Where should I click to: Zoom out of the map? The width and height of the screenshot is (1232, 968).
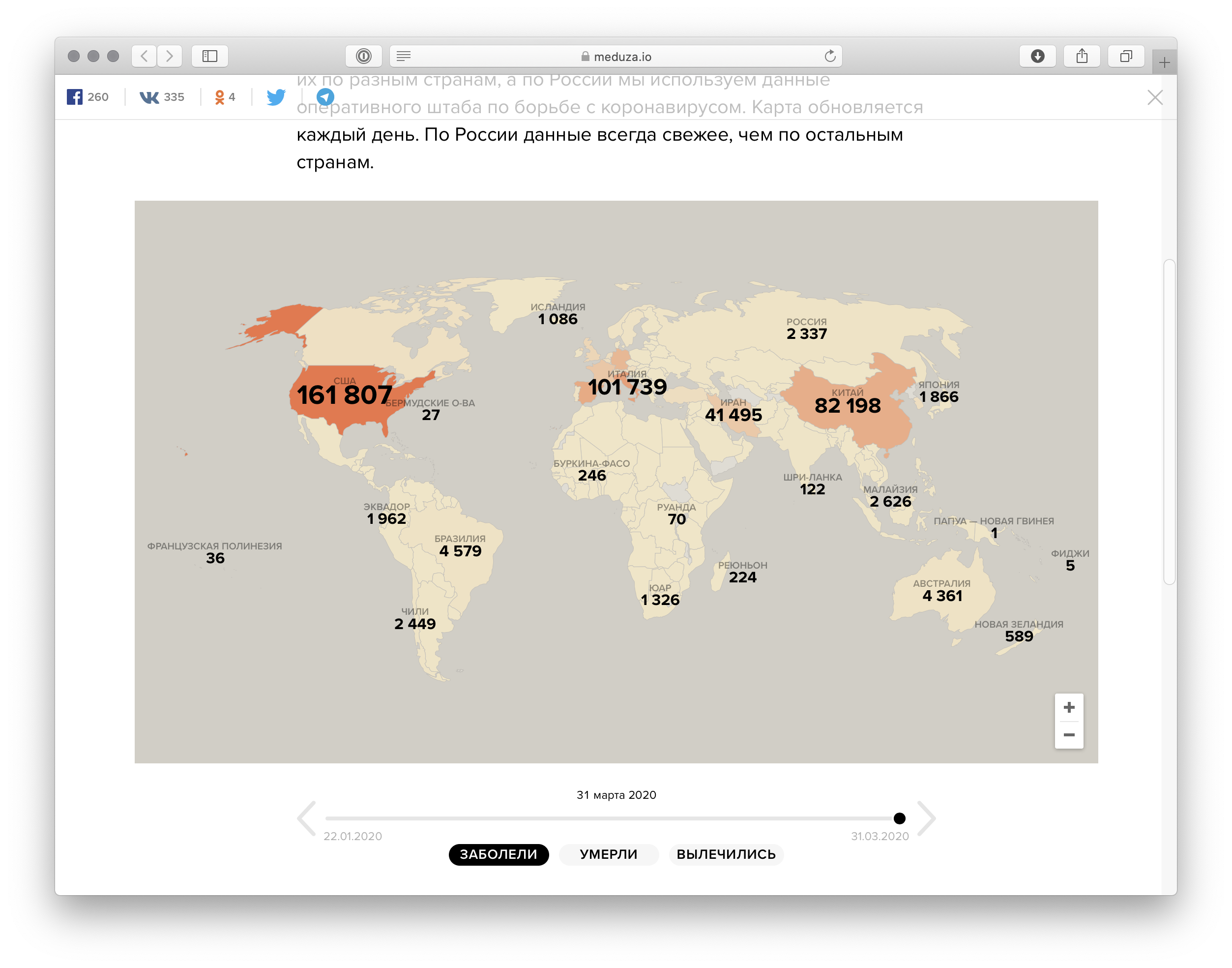click(x=1069, y=735)
